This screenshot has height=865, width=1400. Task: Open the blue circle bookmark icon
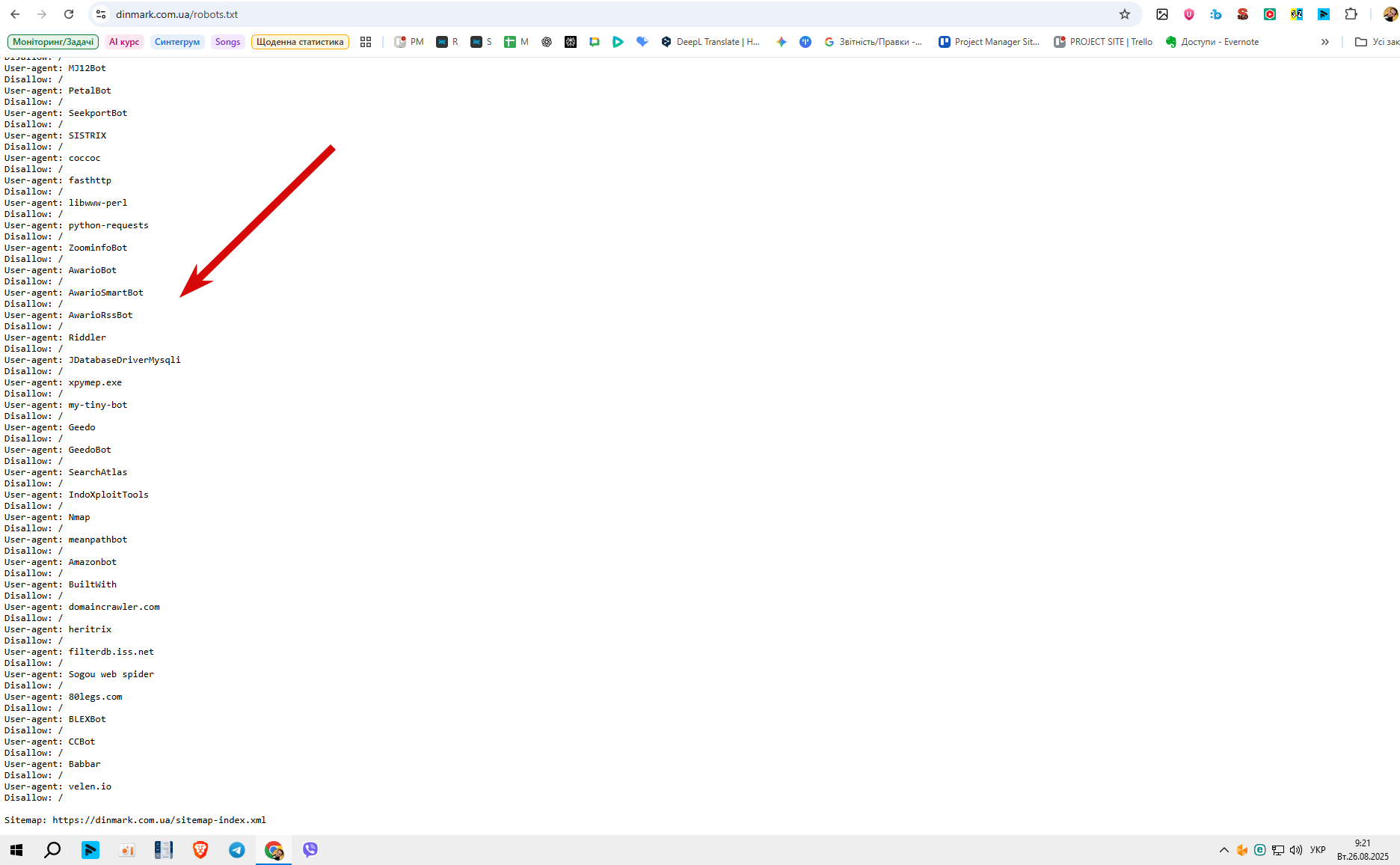pos(805,42)
